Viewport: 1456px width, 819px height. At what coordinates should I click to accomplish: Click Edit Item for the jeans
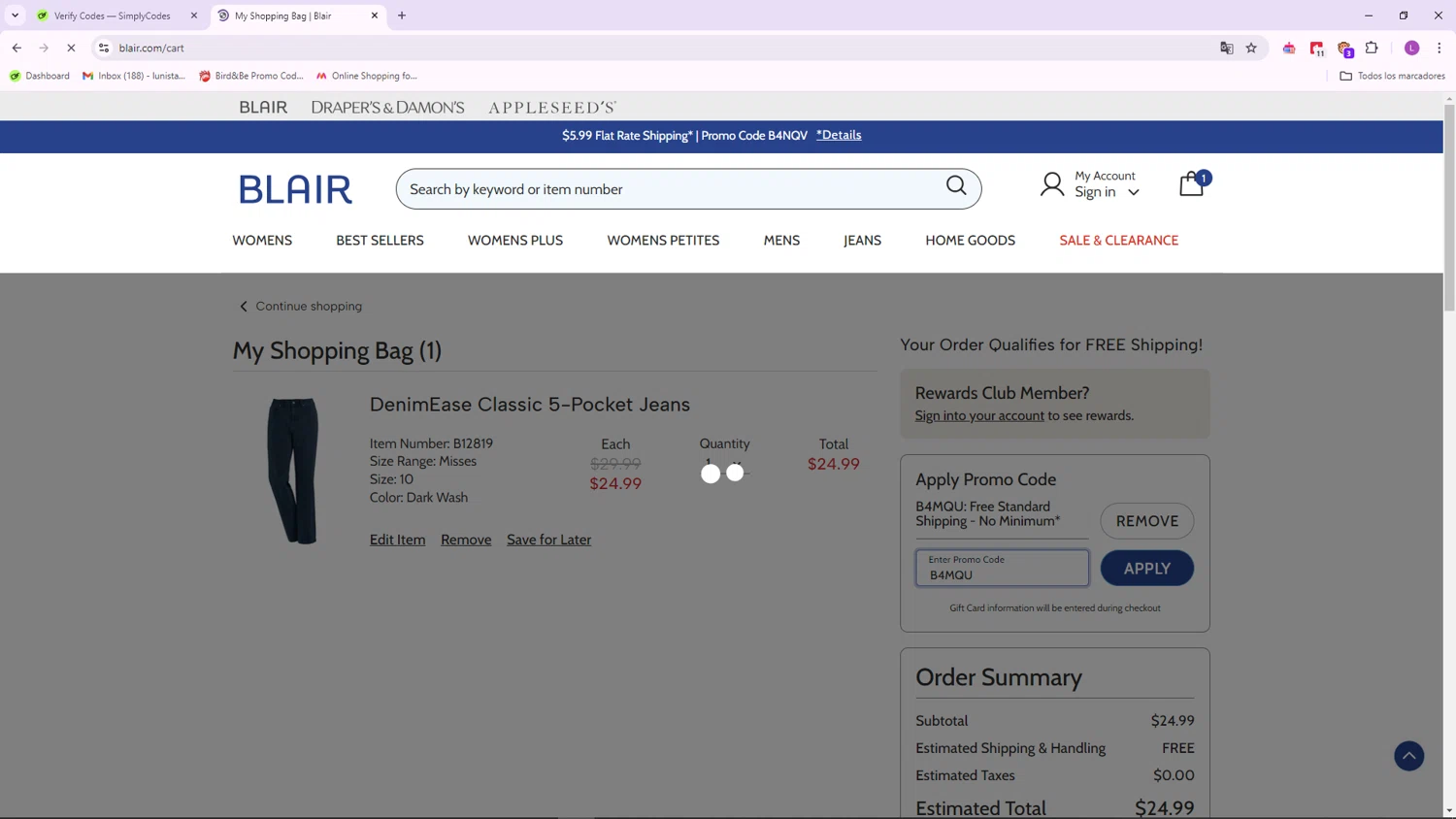pyautogui.click(x=397, y=540)
